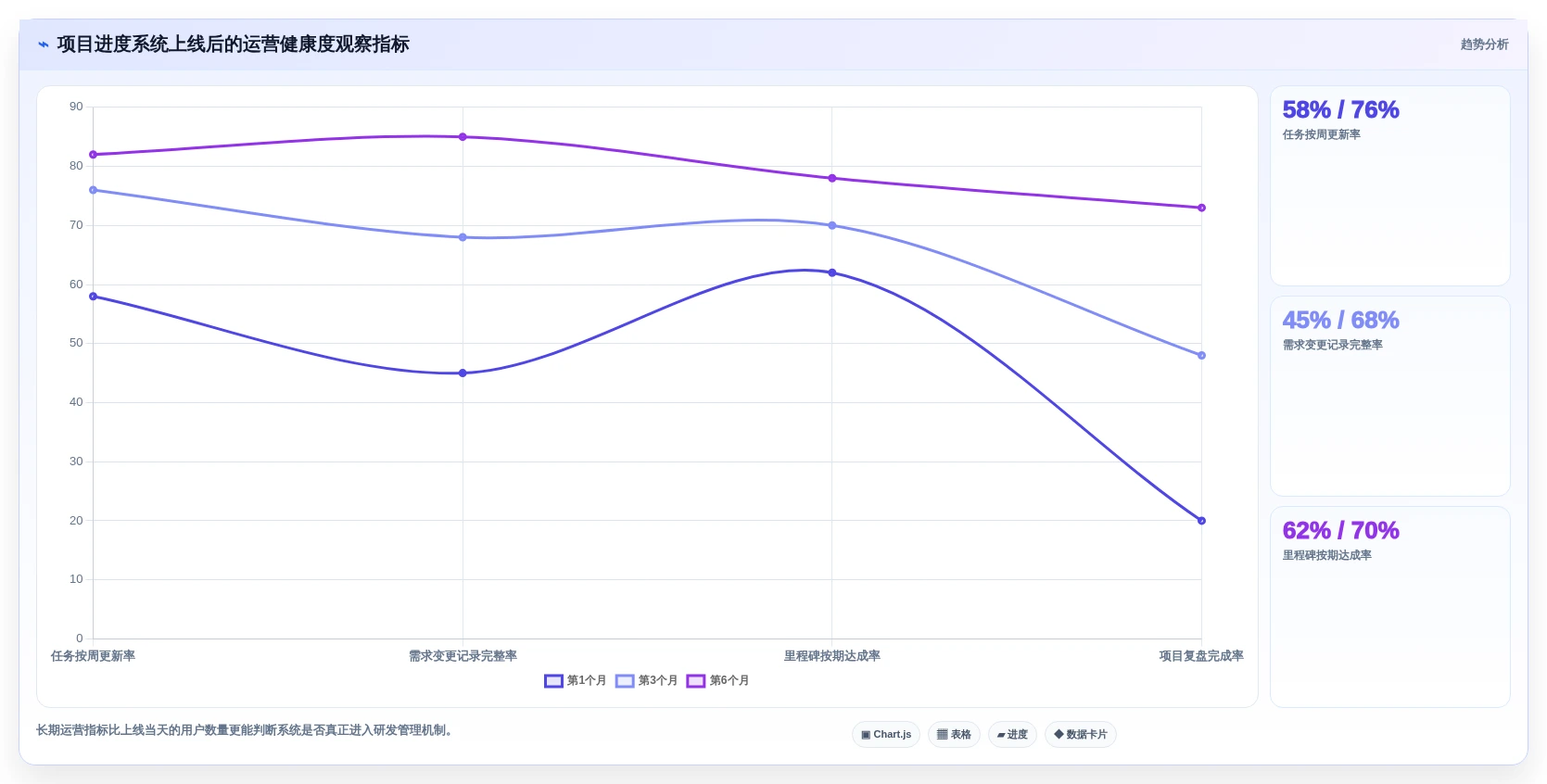Screen dimensions: 1547x784
Task: Open the 45% / 68% data card
Action: point(1389,396)
